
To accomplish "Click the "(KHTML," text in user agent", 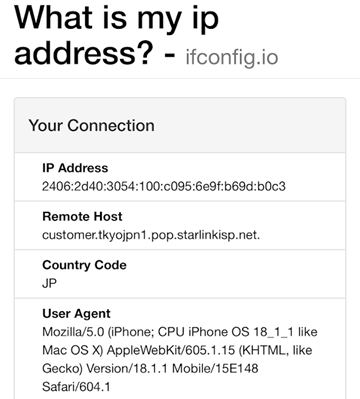I will click(x=264, y=350).
